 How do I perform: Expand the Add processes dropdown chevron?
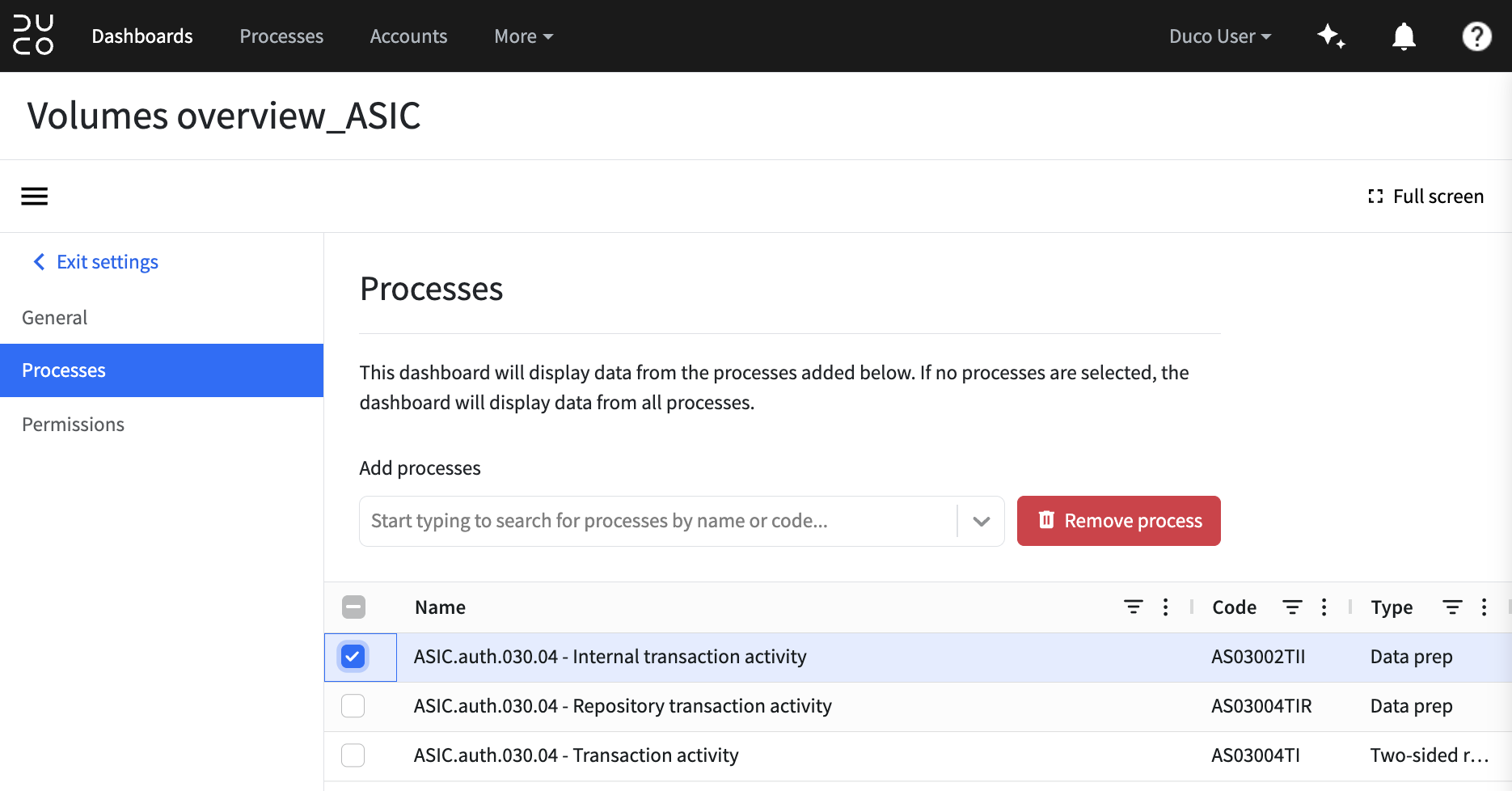pos(982,521)
